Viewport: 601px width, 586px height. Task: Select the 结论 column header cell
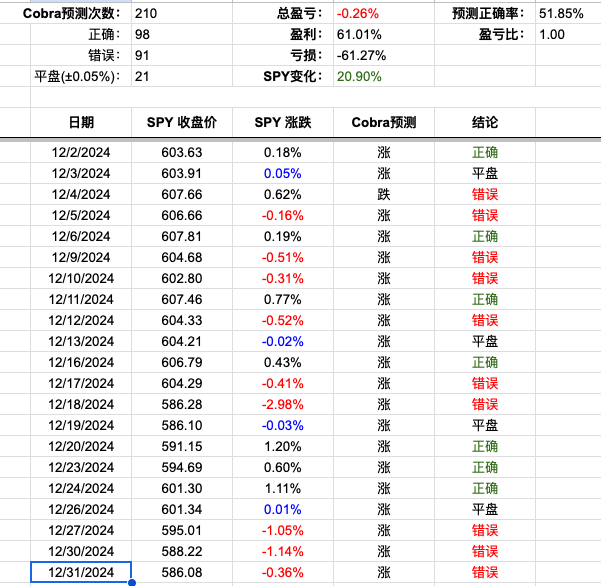pos(485,123)
